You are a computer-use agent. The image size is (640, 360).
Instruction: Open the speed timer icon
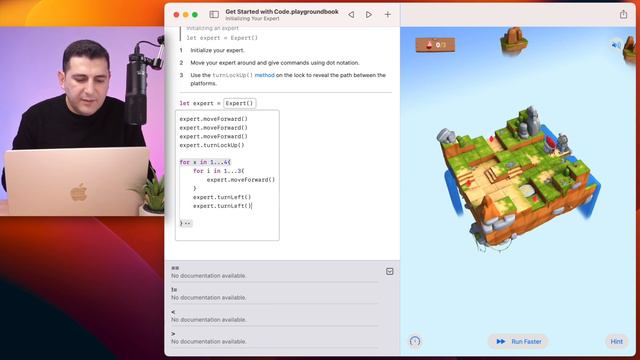(x=415, y=341)
